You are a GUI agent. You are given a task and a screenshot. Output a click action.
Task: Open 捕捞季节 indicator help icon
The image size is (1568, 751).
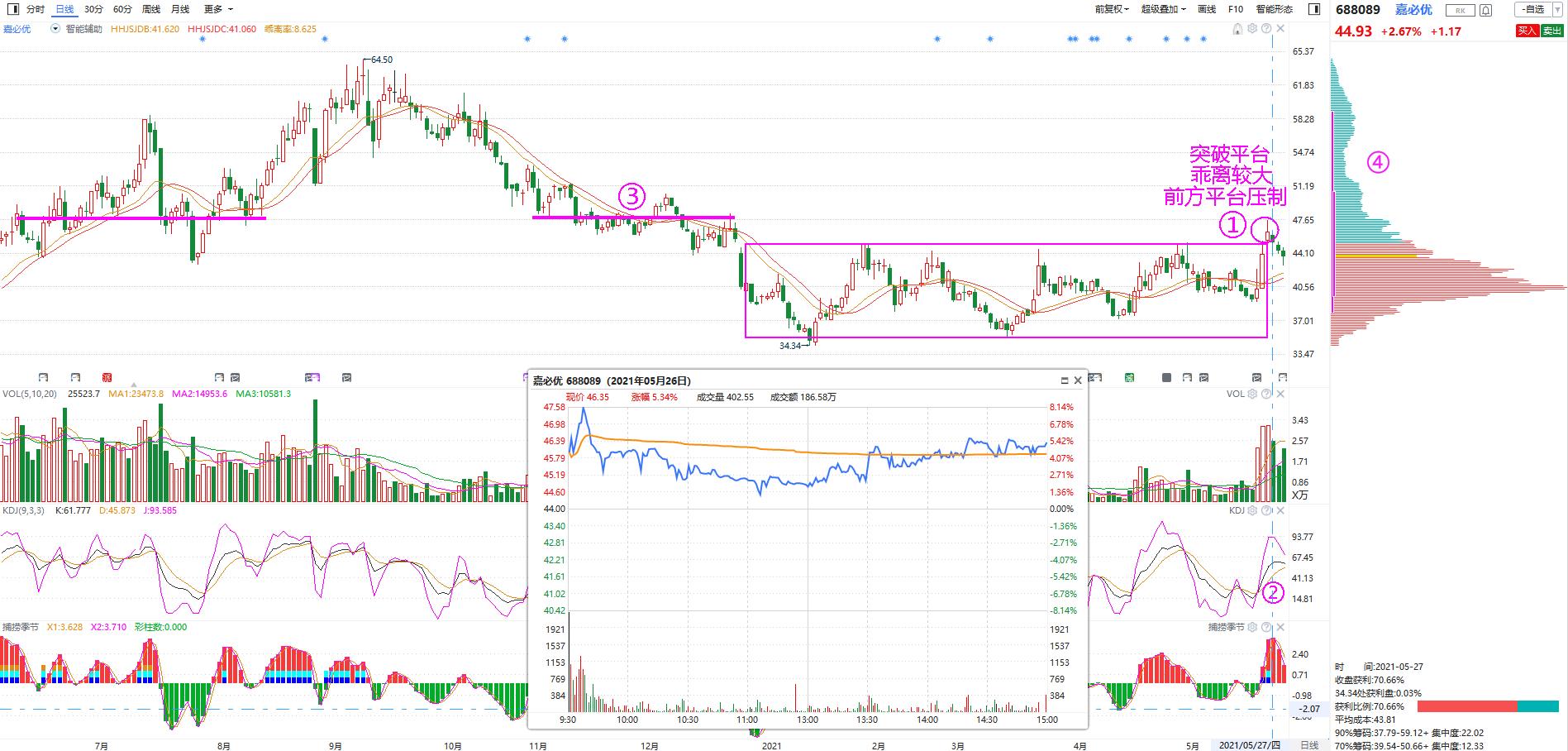coord(1266,628)
